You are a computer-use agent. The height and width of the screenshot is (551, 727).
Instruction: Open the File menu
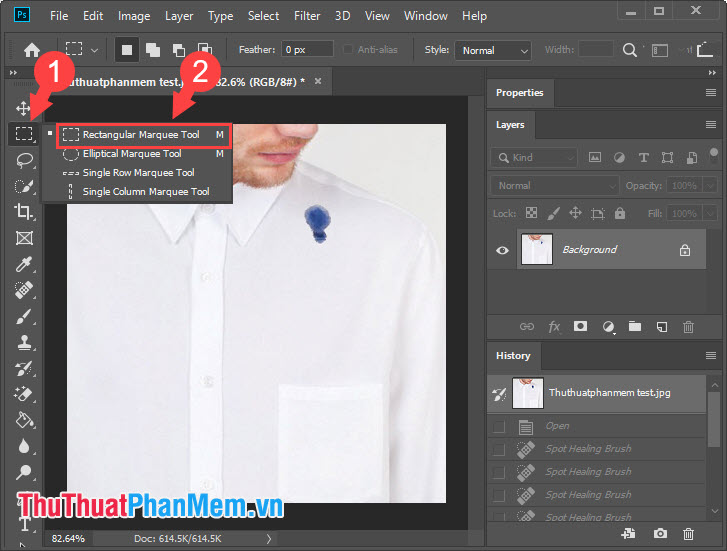click(x=59, y=16)
